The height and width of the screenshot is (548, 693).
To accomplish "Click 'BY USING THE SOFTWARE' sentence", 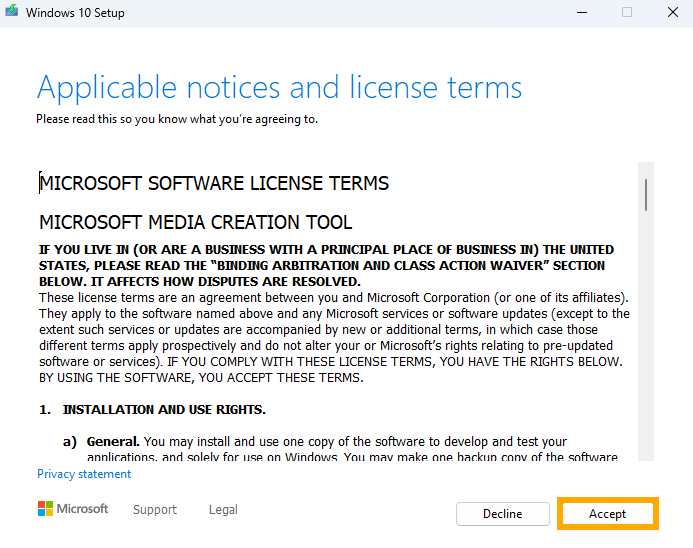I will click(201, 377).
